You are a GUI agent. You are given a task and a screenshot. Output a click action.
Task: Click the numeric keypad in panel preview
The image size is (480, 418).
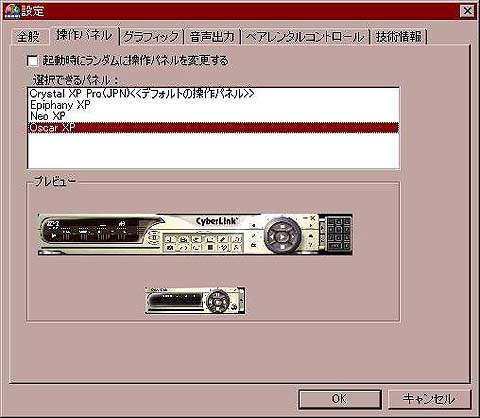click(339, 234)
